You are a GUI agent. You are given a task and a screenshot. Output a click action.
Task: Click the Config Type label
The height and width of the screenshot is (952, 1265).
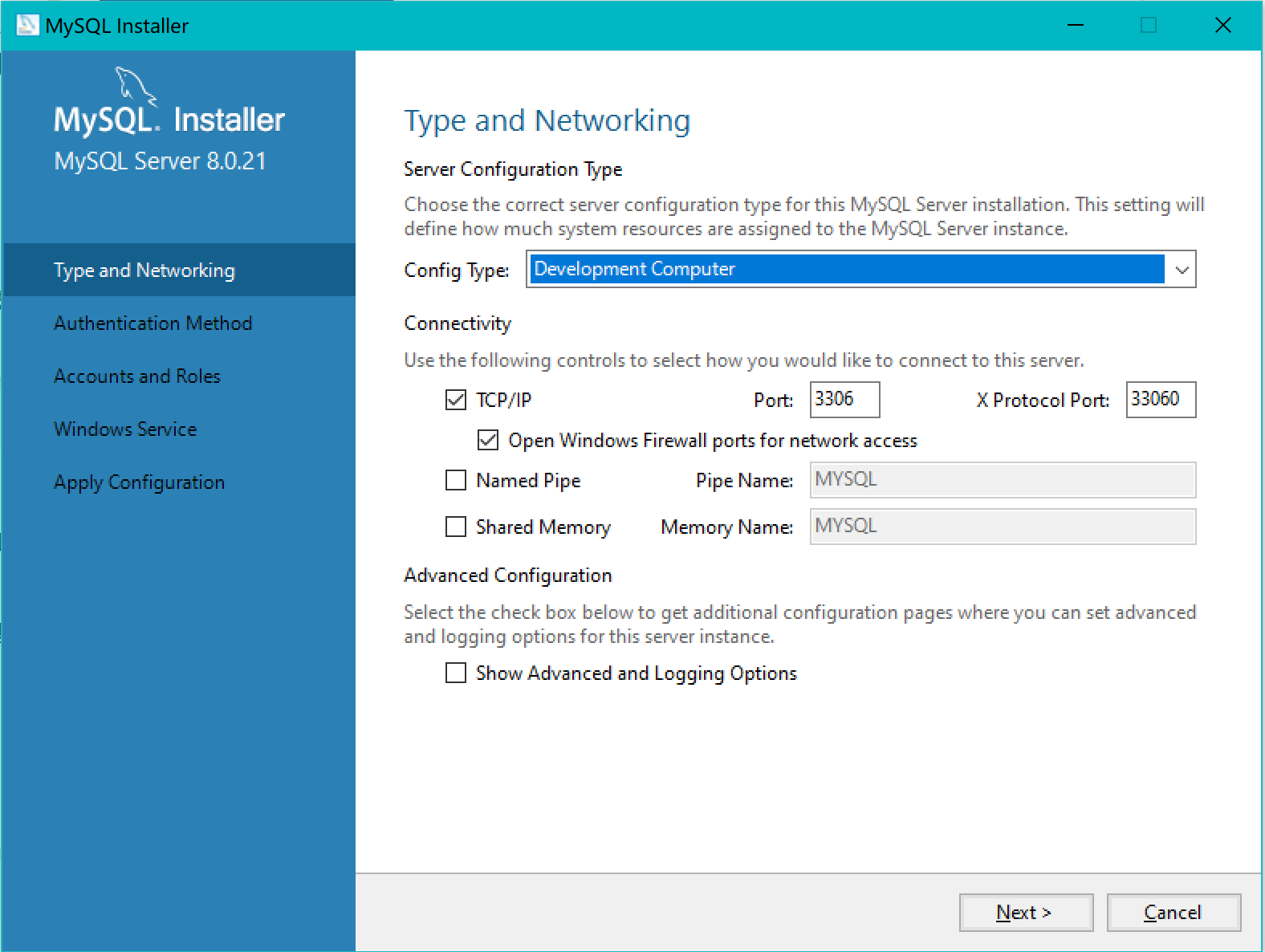(x=457, y=271)
